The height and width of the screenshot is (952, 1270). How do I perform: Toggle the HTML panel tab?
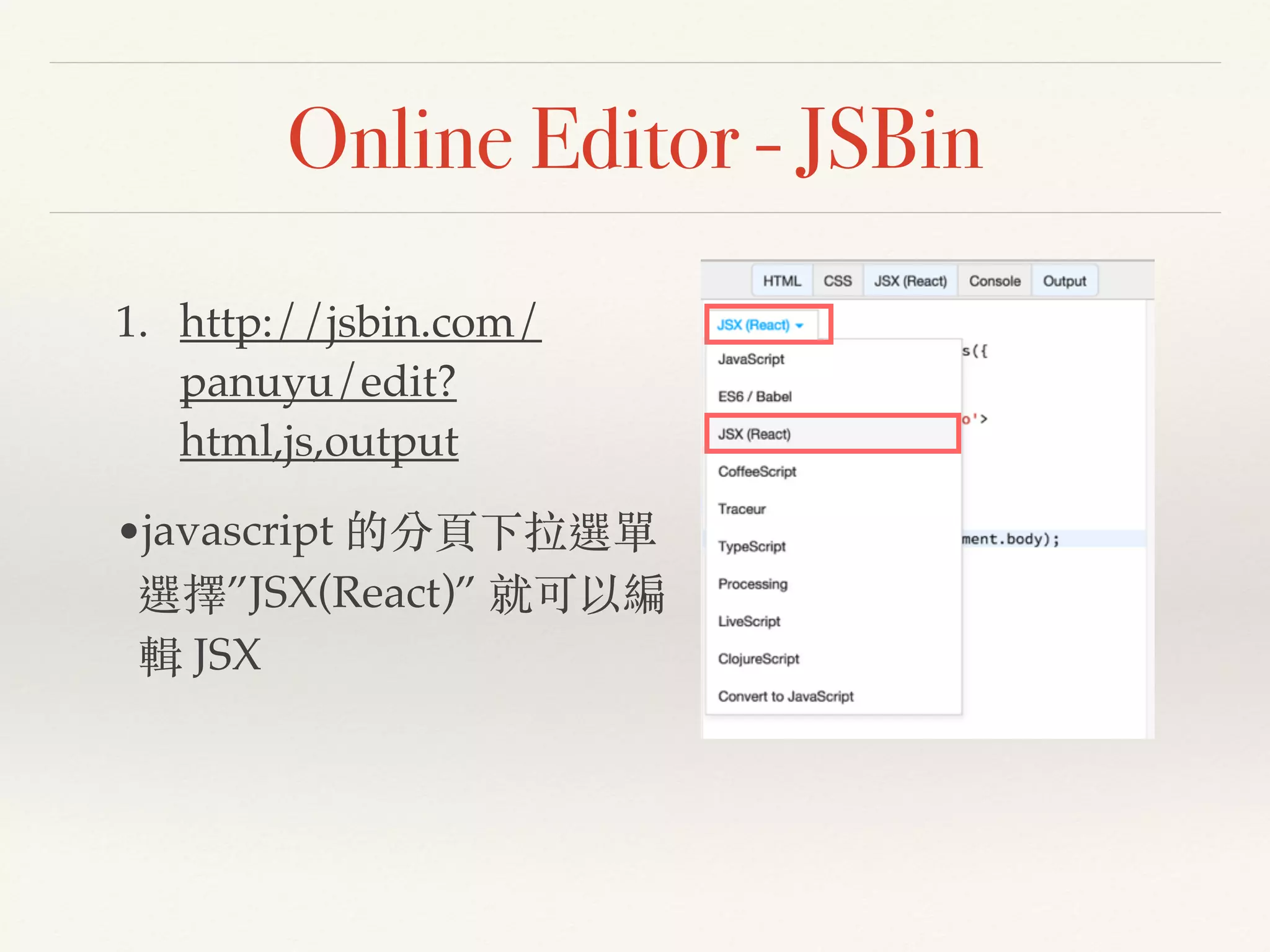(x=782, y=281)
